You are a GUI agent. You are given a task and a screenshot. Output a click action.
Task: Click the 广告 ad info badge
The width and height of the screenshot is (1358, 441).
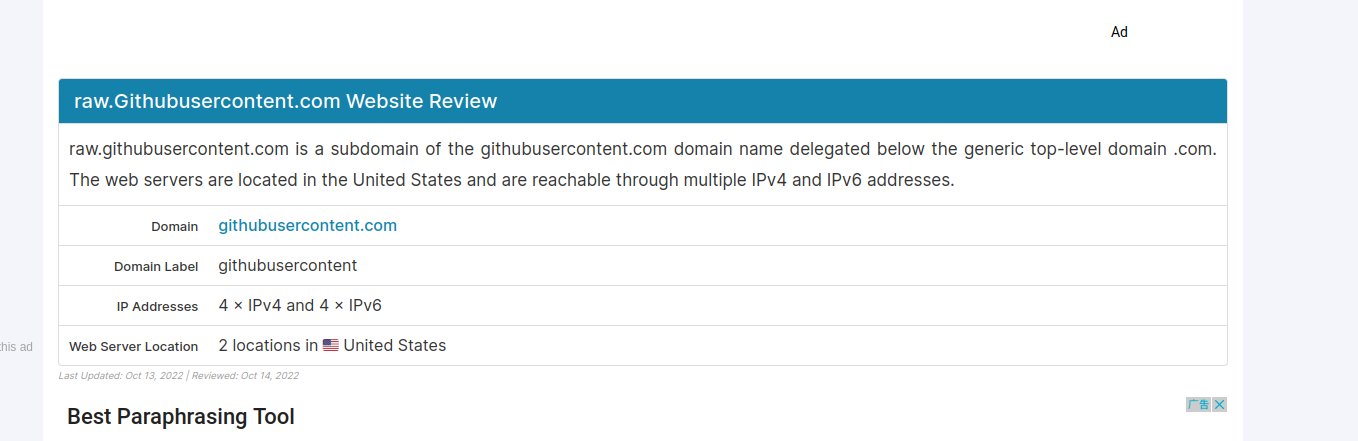(1197, 405)
